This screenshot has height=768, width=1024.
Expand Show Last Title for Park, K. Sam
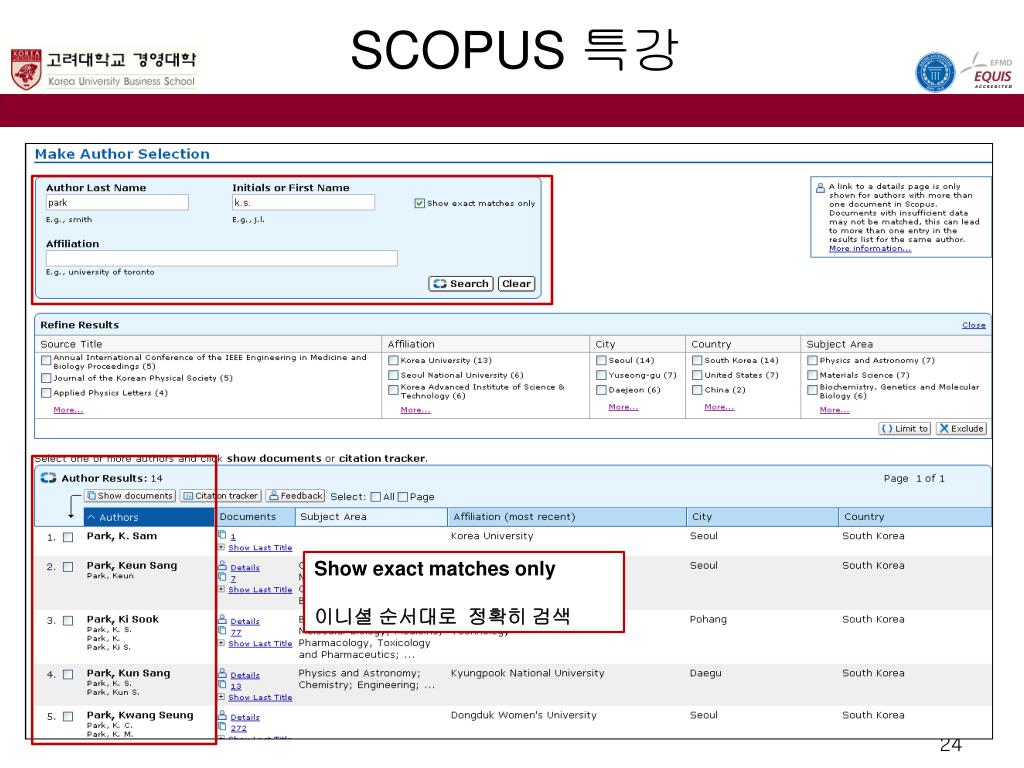[260, 548]
